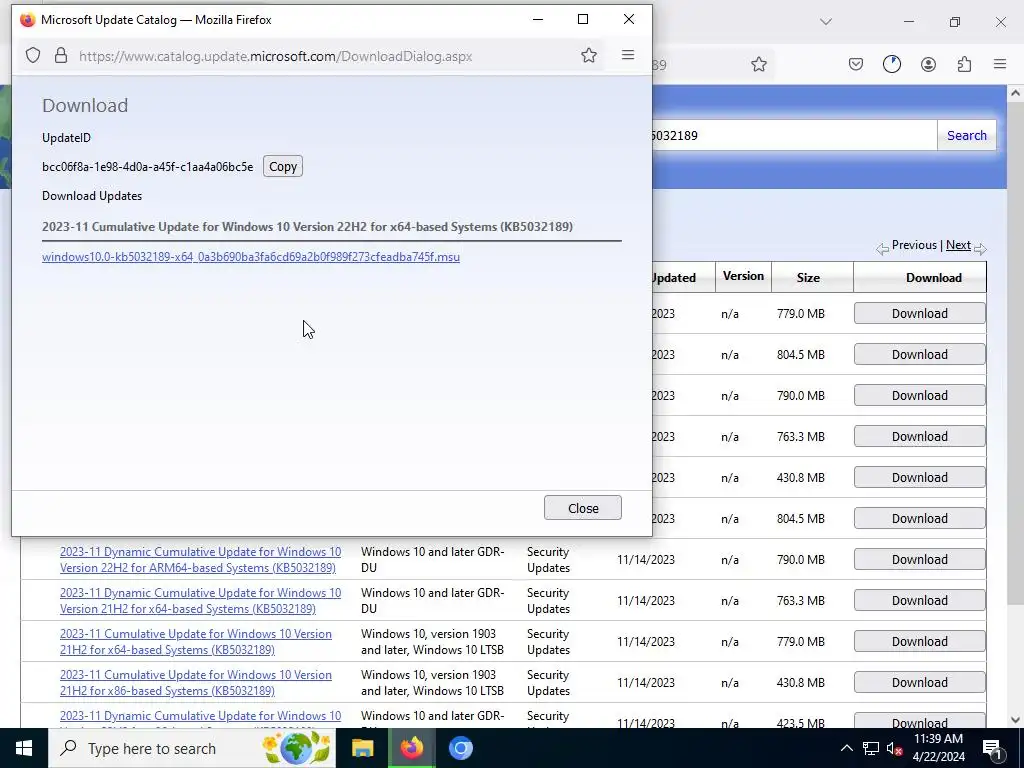
Task: Open the notification center icon
Action: [x=992, y=748]
